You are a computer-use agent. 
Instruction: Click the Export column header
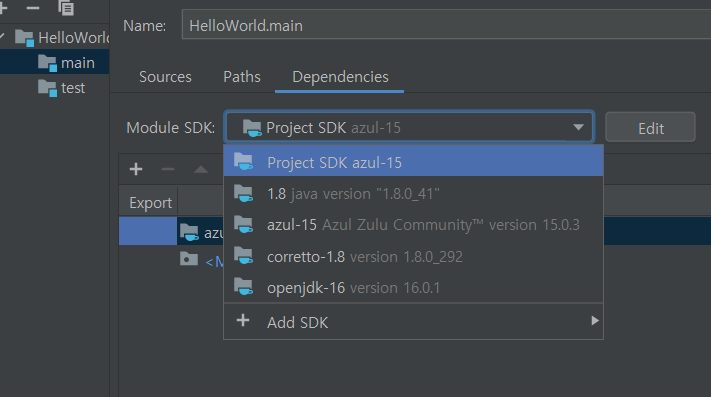tap(150, 203)
